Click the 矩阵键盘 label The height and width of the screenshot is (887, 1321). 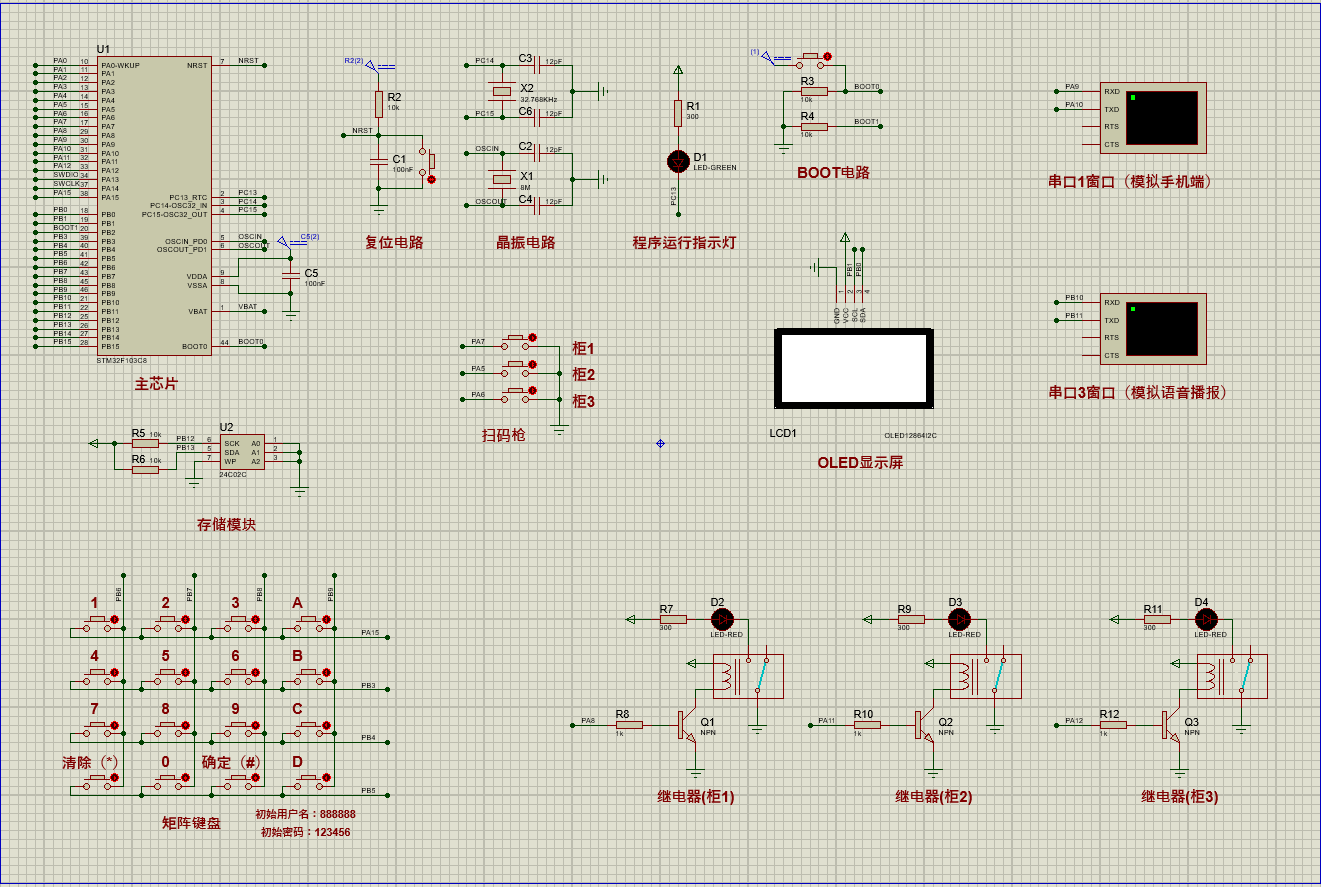click(191, 824)
